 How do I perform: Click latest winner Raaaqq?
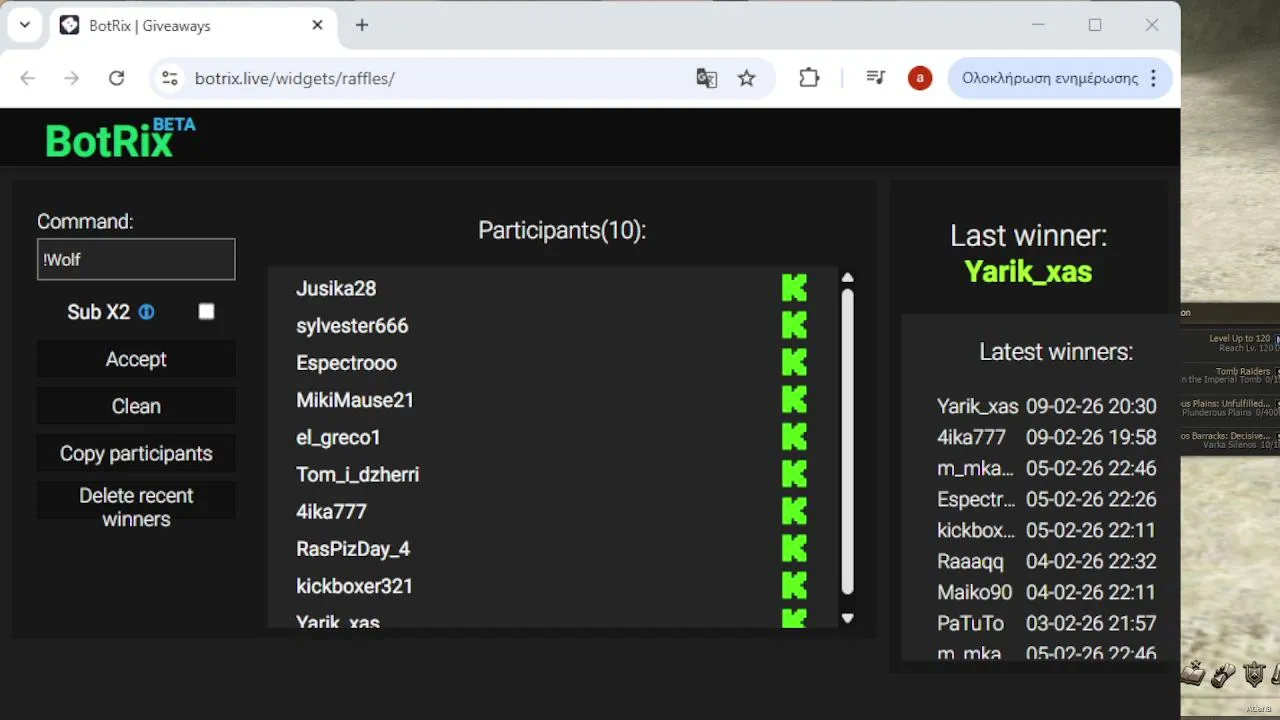click(970, 561)
